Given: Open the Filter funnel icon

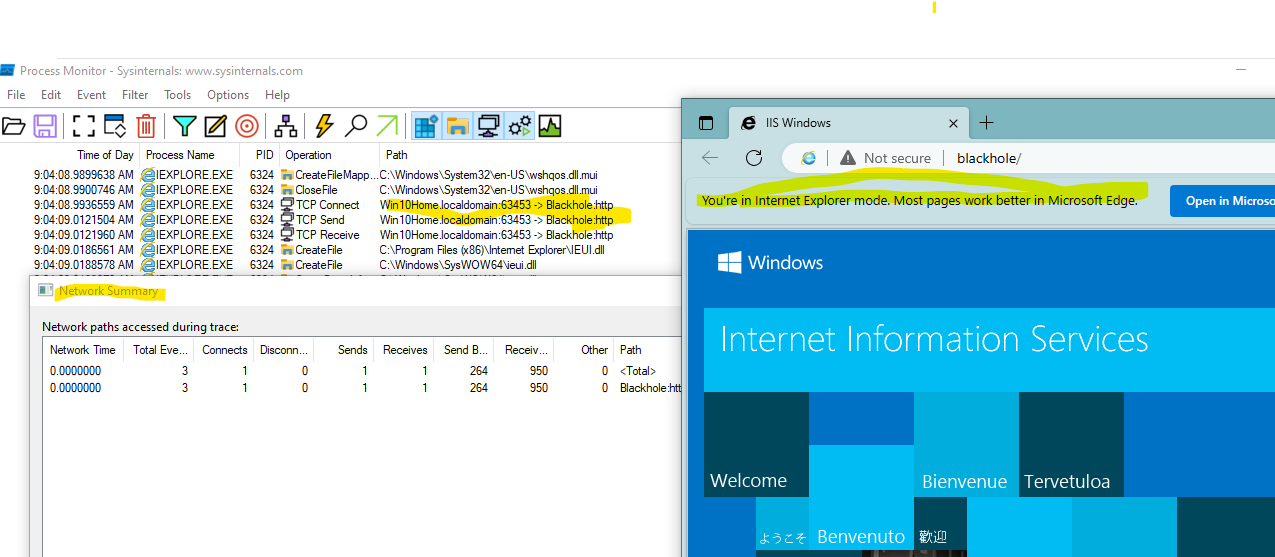Looking at the screenshot, I should (x=185, y=126).
